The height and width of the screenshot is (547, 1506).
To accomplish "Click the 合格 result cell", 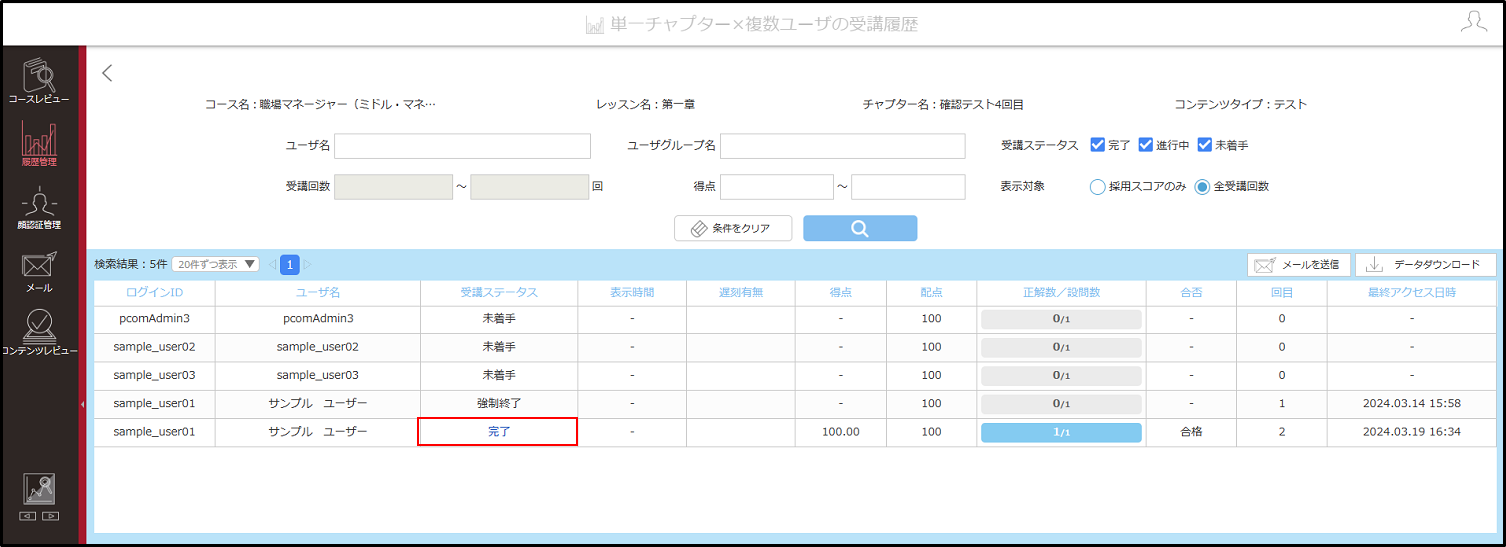I will [x=1191, y=432].
